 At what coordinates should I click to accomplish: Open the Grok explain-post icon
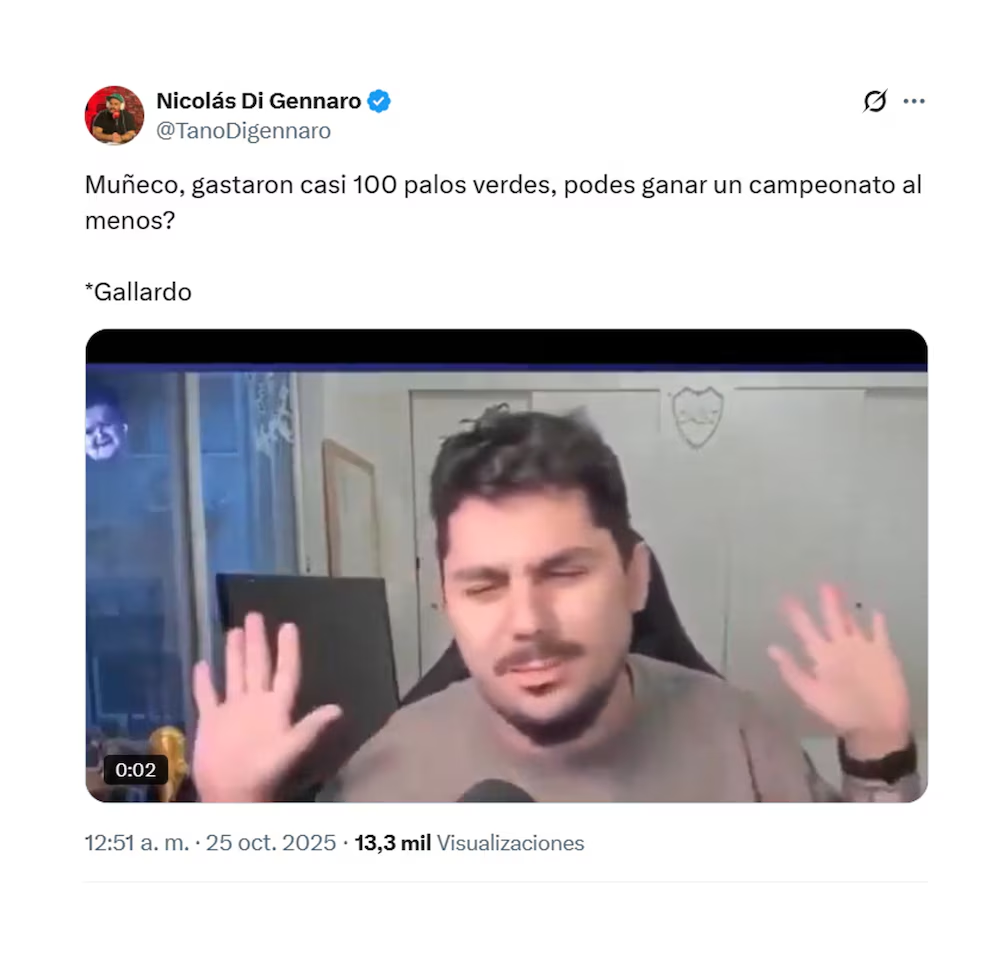pos(874,101)
